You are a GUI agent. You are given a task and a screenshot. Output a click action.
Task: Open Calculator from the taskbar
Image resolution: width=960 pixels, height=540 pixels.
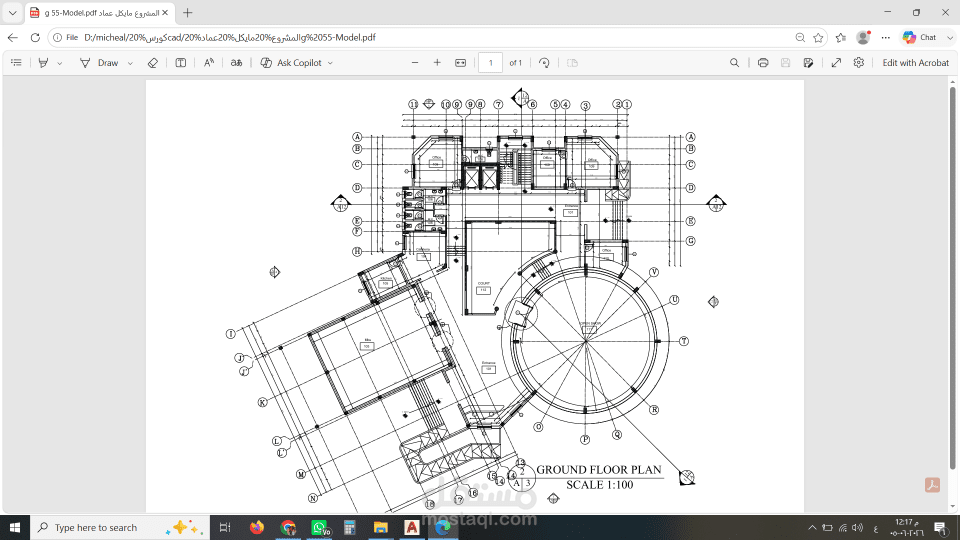pos(350,527)
